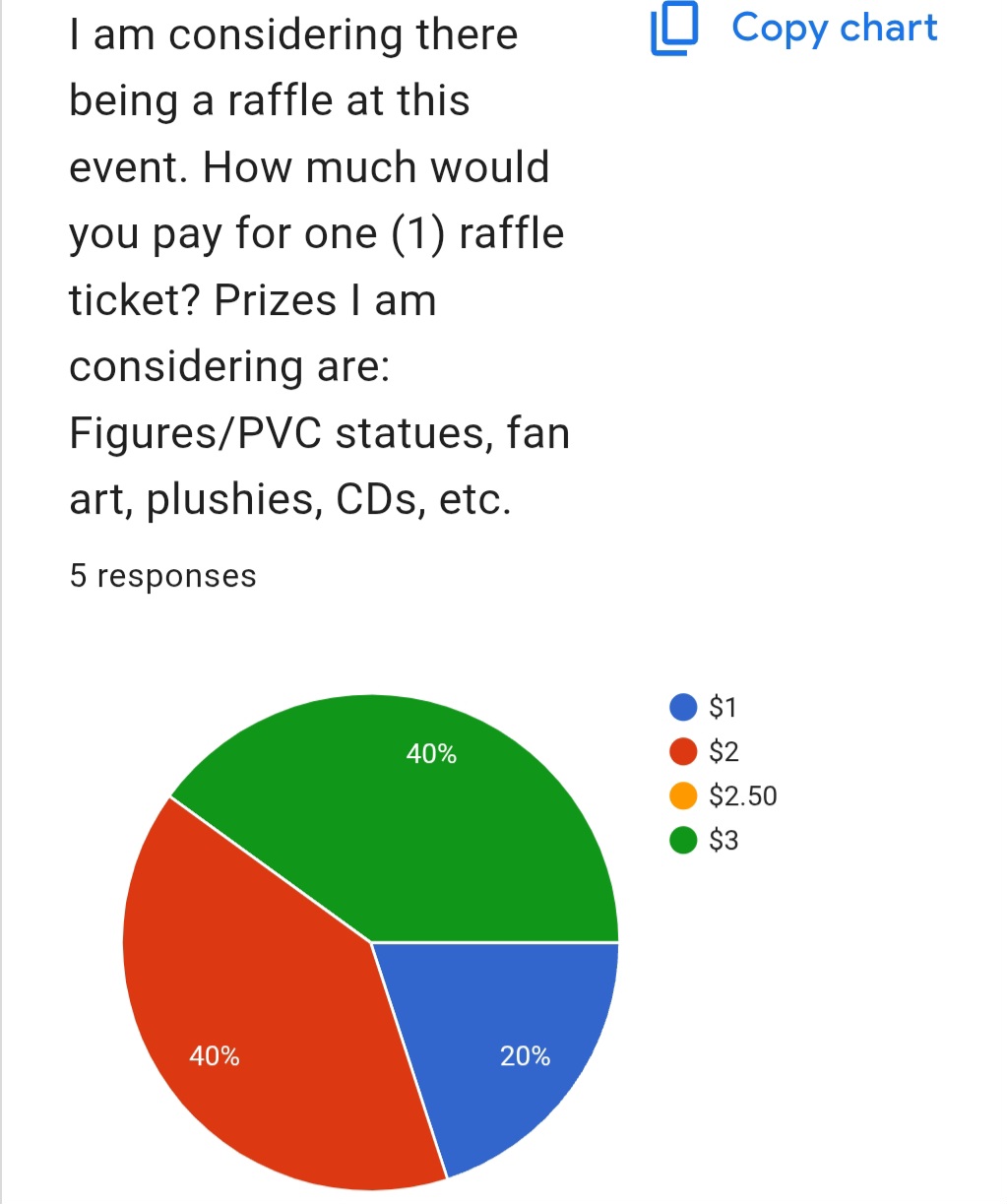Click the $2.50 legend label
Image resolution: width=1007 pixels, height=1204 pixels.
[743, 795]
